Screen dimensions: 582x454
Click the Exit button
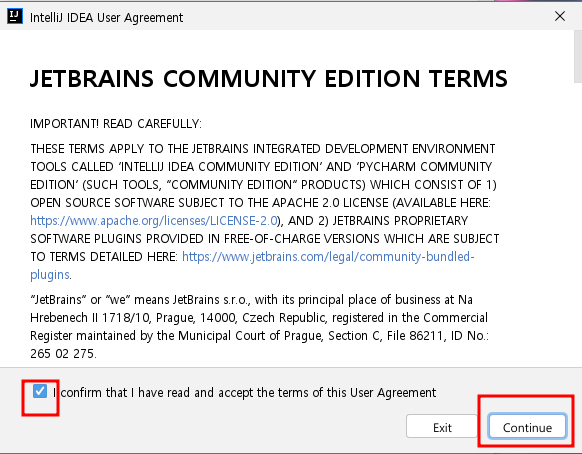[442, 427]
